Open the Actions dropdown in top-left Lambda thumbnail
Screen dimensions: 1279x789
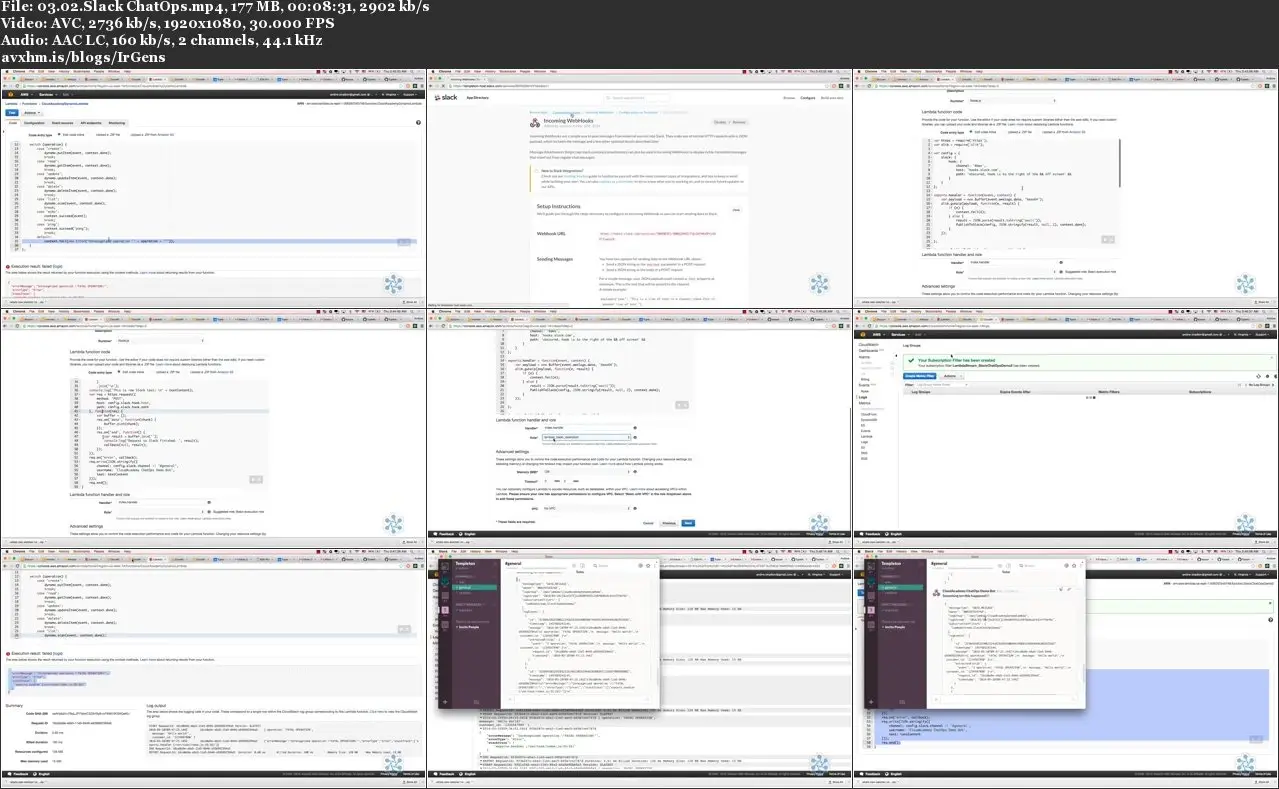coord(32,113)
